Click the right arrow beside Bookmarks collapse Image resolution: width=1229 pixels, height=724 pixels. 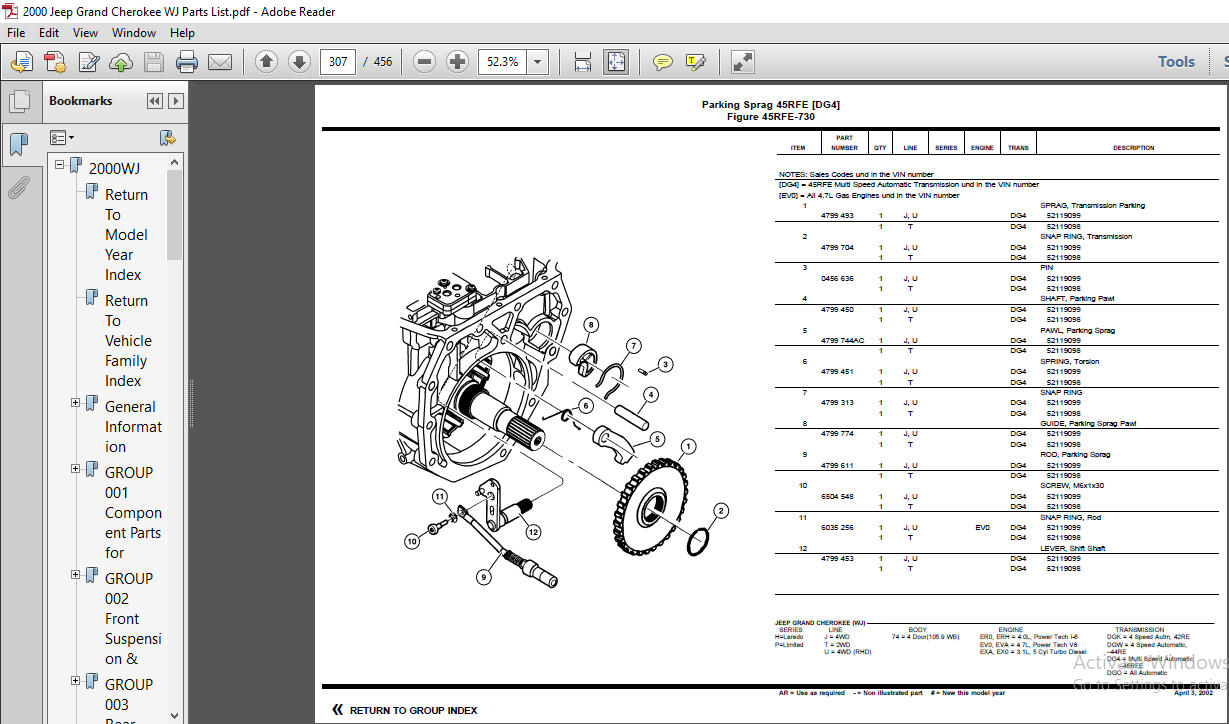coord(176,101)
